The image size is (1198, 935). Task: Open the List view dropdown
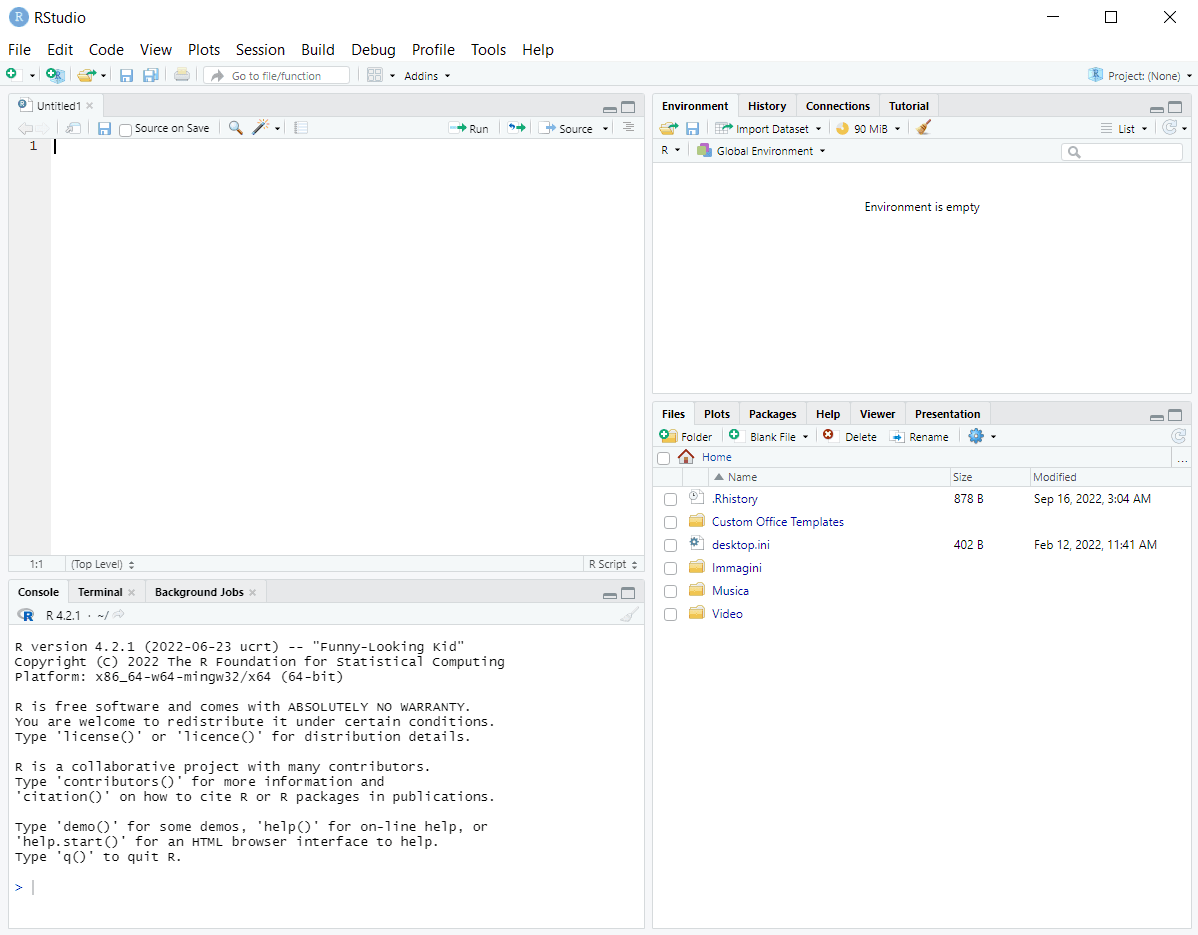pos(1124,128)
